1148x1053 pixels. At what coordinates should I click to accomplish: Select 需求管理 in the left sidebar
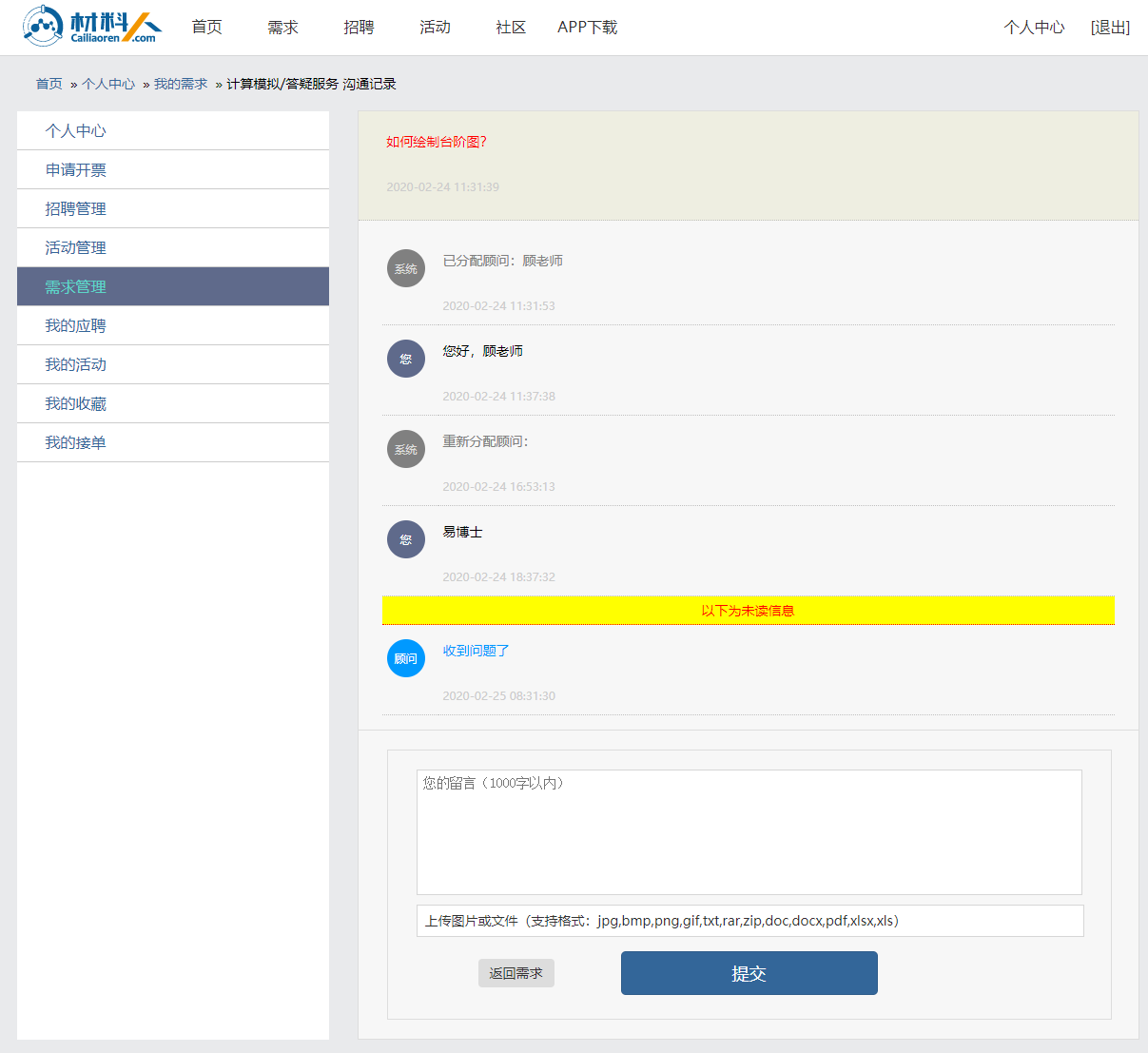pos(76,287)
